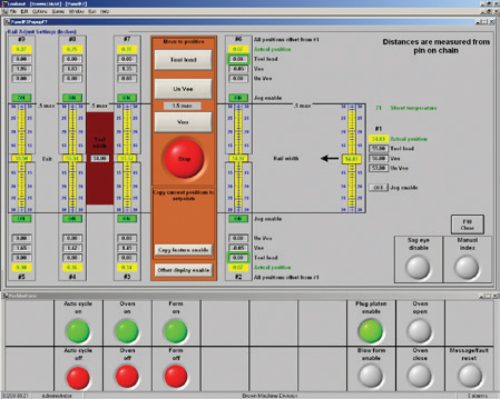Screen dimensions: 500x399
Task: Click the Oven close round button
Action: click(420, 376)
